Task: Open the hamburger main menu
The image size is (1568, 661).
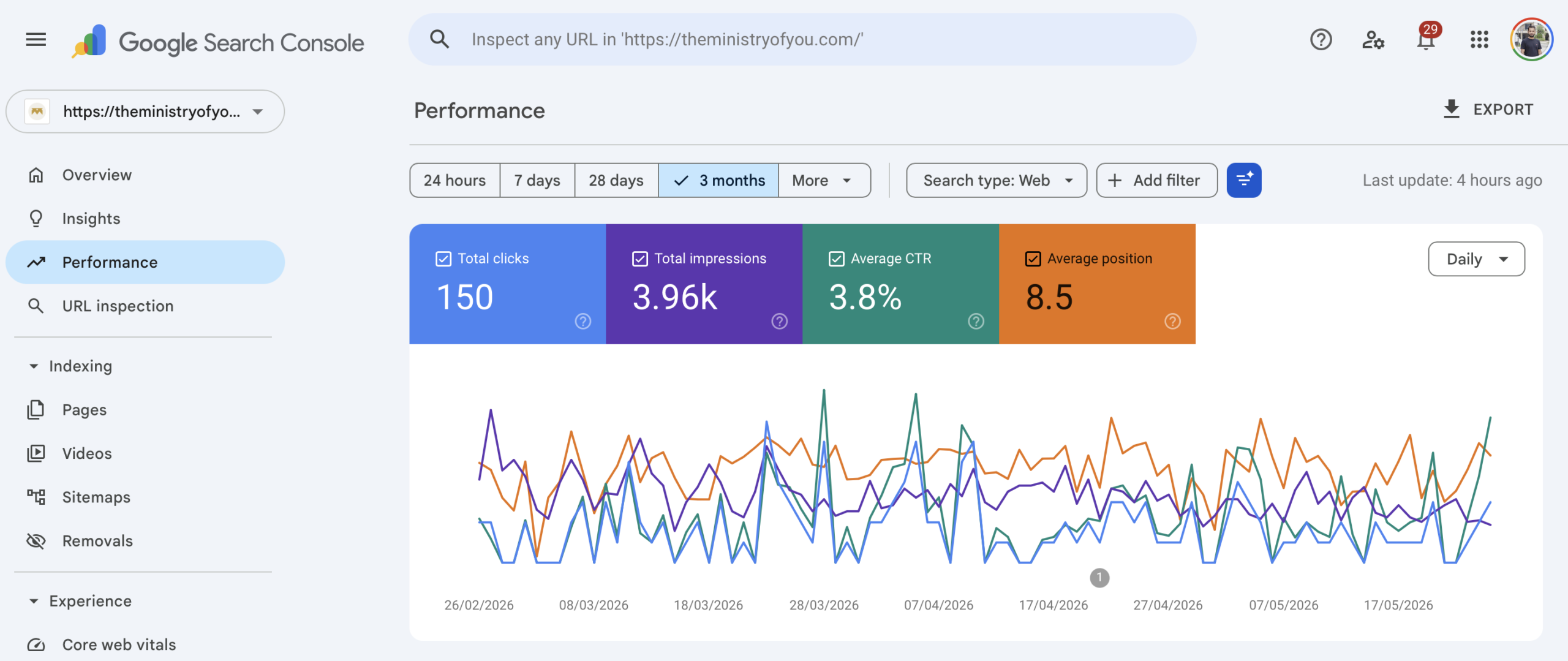Action: pos(36,40)
